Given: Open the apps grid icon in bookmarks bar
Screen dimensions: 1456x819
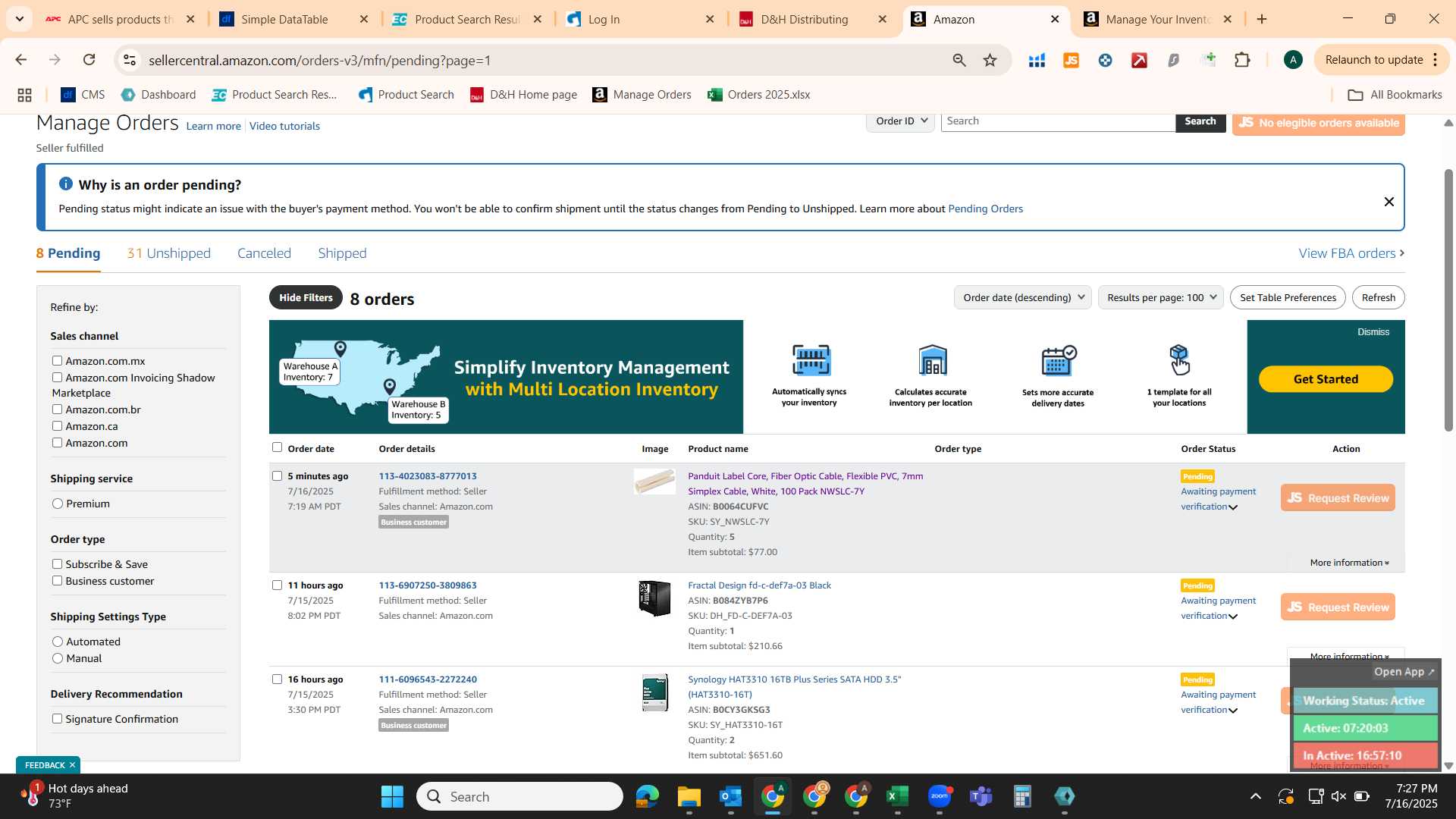Looking at the screenshot, I should (24, 95).
